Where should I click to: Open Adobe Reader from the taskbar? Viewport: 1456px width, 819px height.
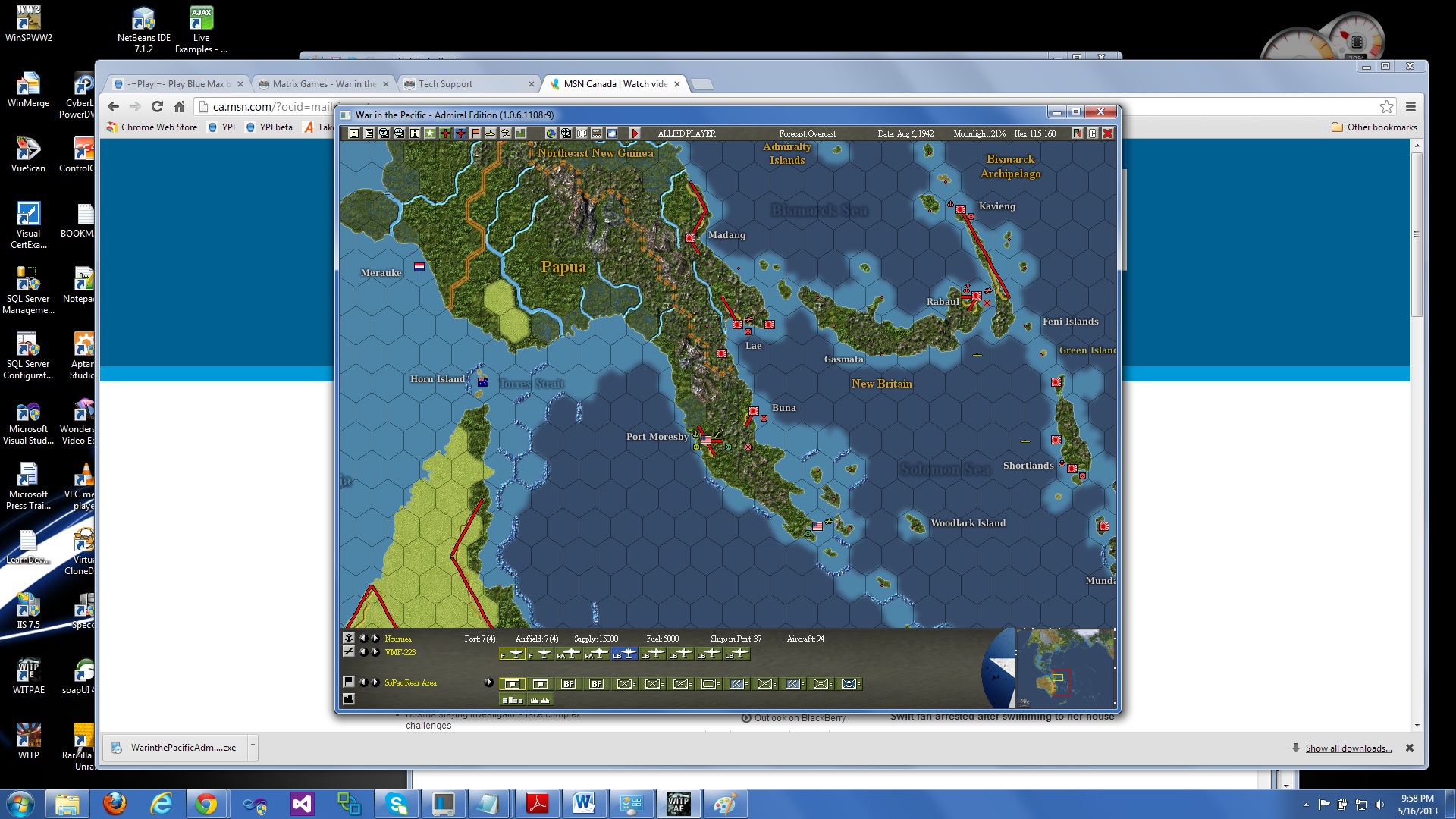pos(538,804)
